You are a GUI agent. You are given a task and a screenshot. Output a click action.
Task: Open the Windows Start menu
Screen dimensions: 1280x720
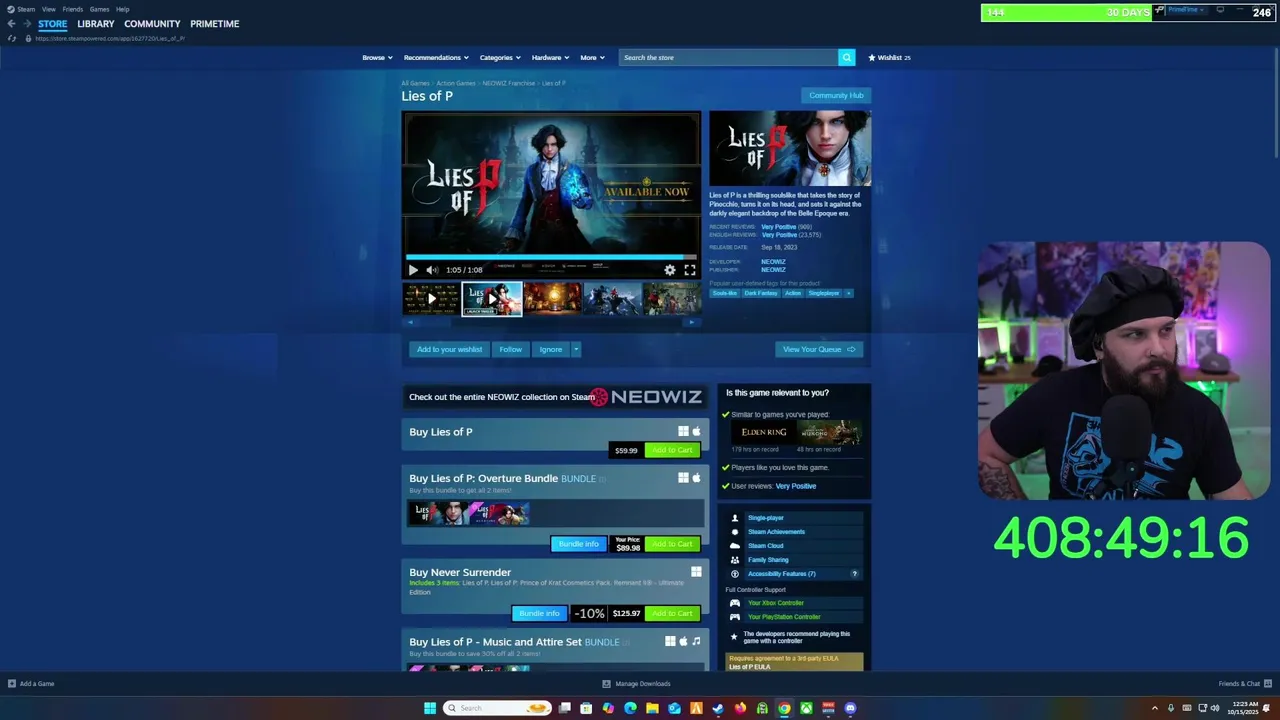430,708
